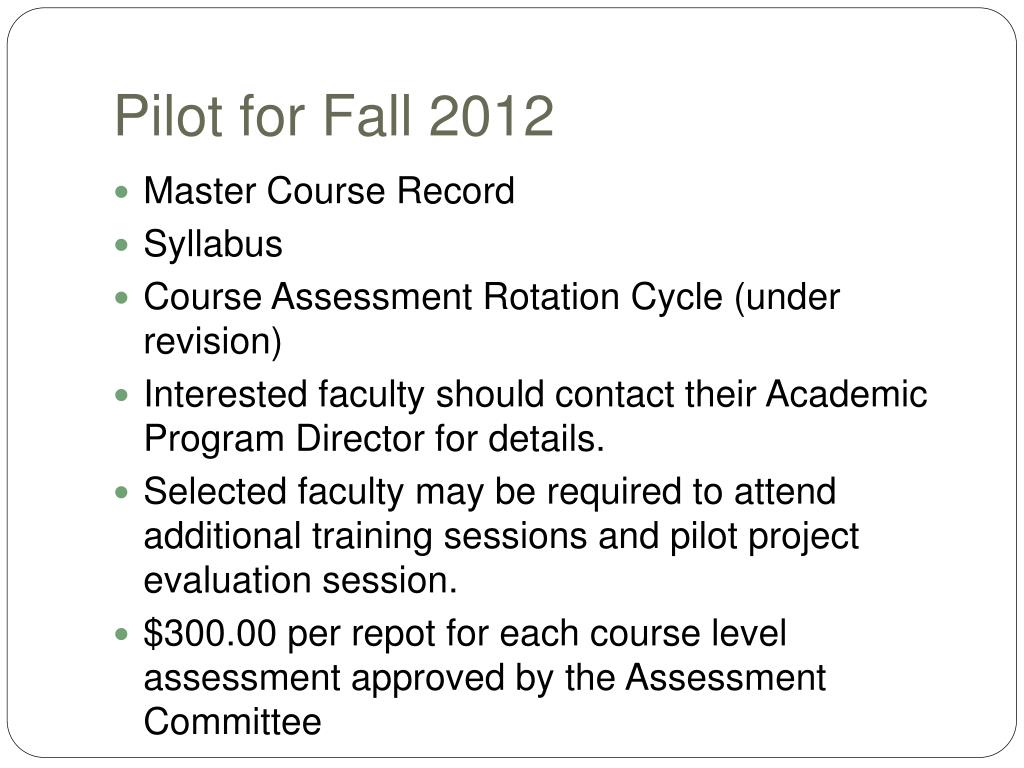This screenshot has width=1024, height=768.
Task: Click the bullet dot before $300.00 per repot
Action: 121,634
